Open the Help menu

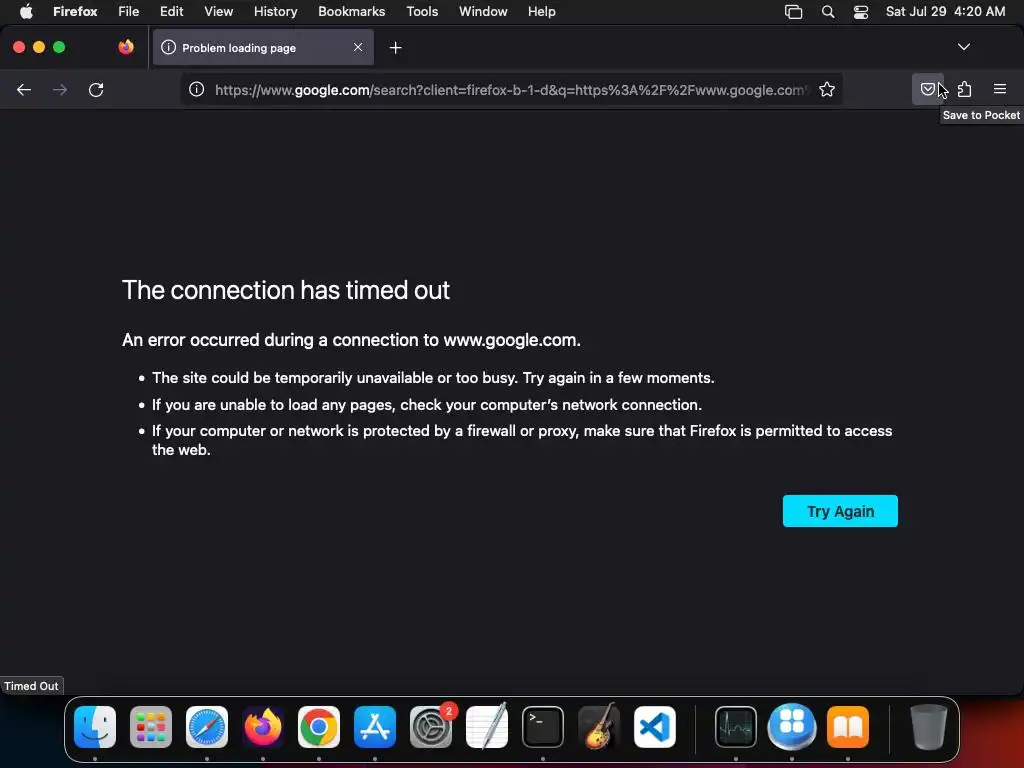tap(541, 11)
